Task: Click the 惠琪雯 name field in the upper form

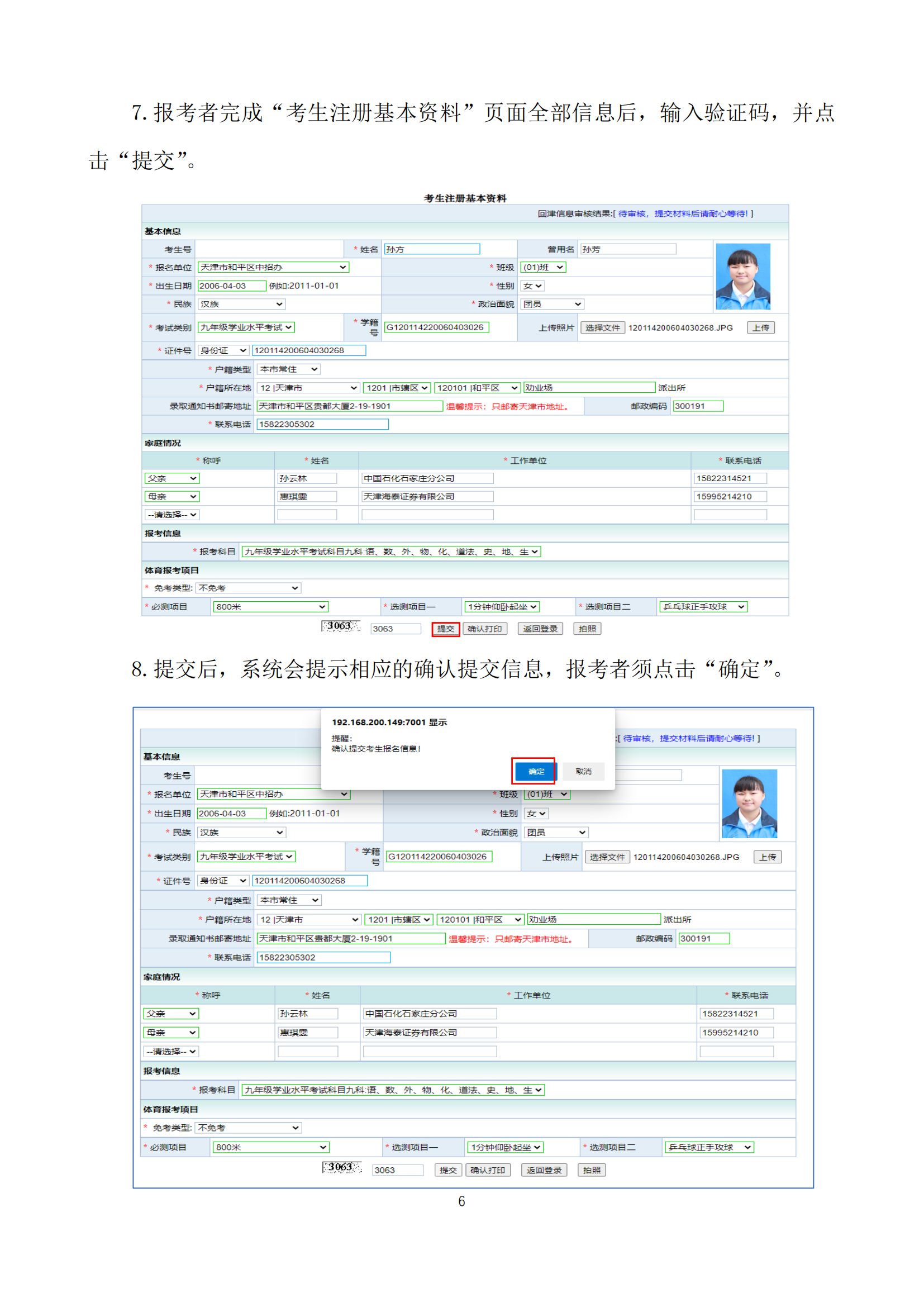Action: tap(307, 496)
